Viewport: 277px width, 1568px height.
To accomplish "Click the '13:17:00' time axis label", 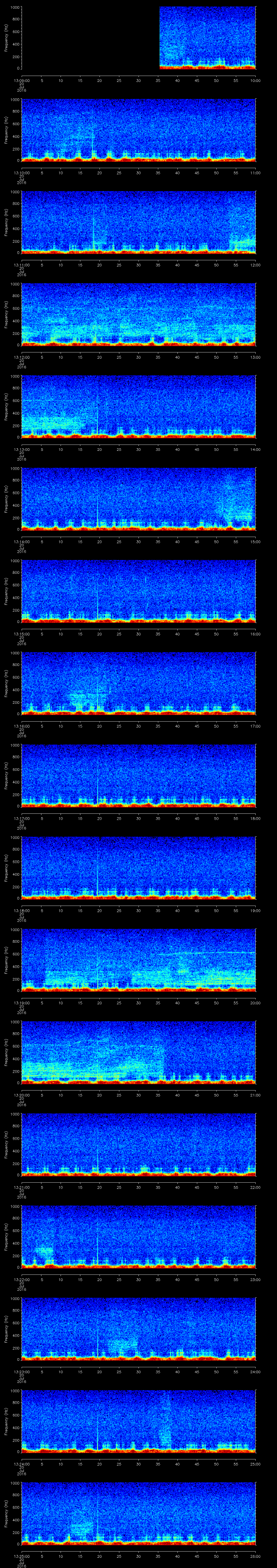I will [x=21, y=818].
